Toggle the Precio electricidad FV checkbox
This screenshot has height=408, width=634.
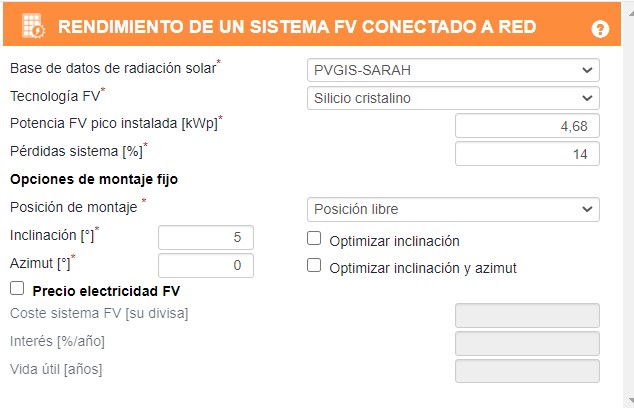(x=16, y=289)
